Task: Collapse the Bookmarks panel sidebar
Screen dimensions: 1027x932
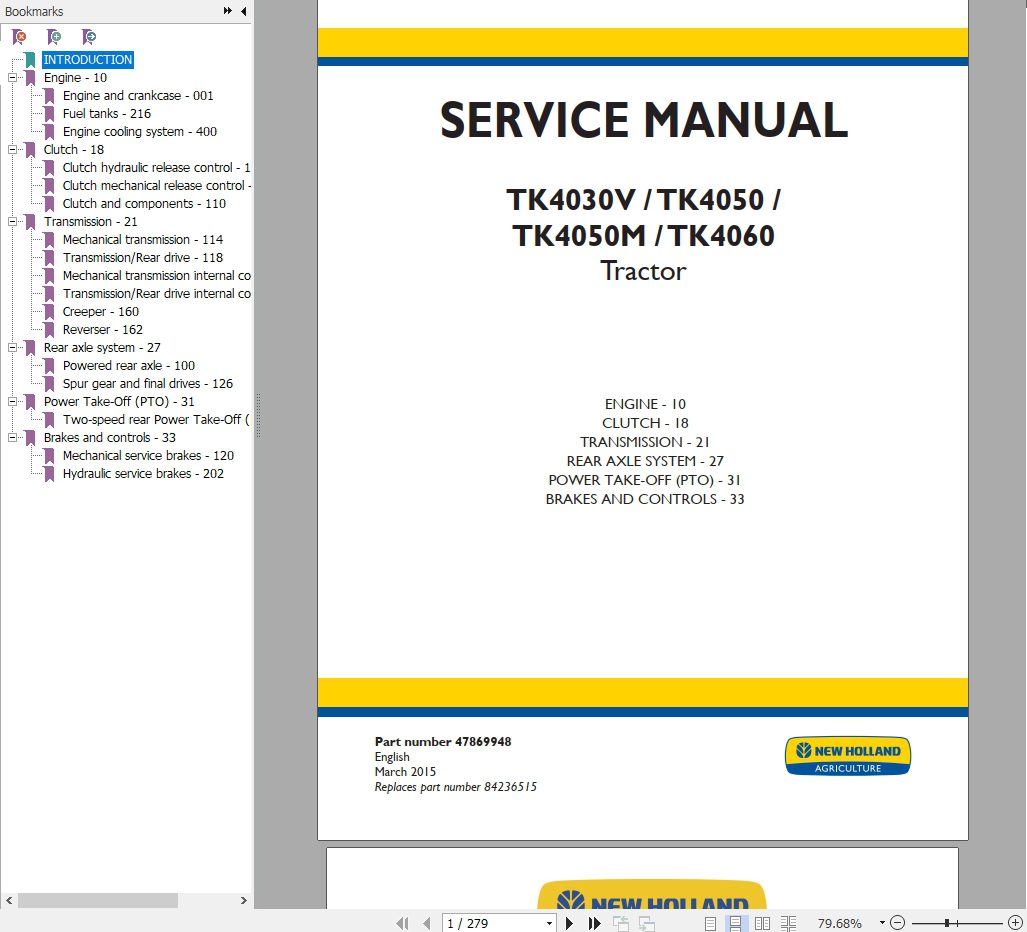Action: [x=243, y=11]
